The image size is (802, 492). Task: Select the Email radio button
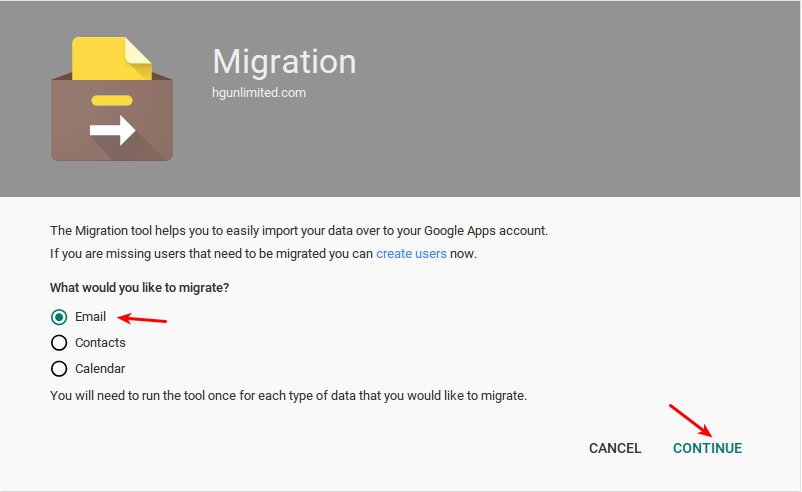click(x=59, y=317)
